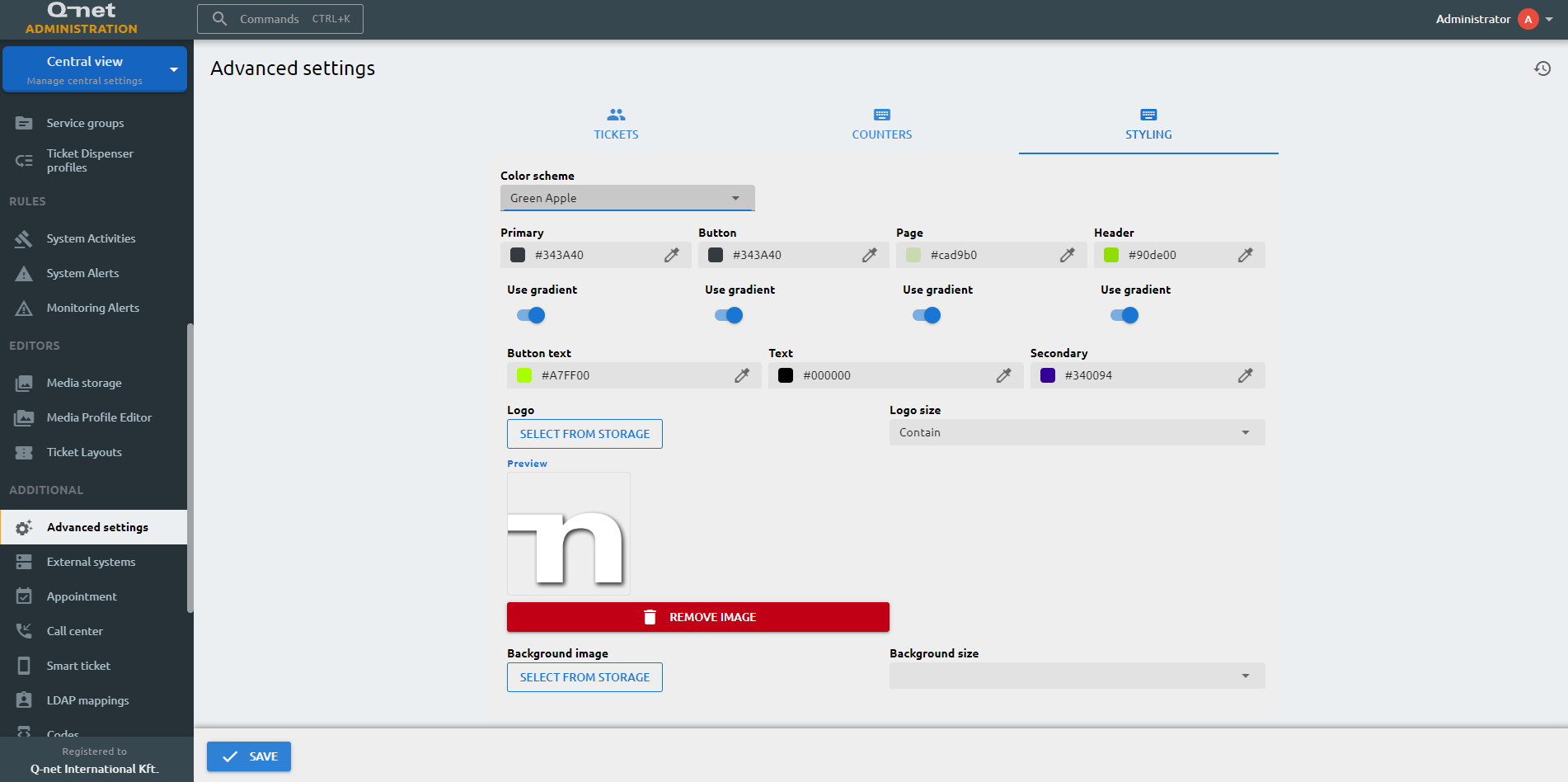Click the Secondary color swatch #340094

pos(1048,375)
